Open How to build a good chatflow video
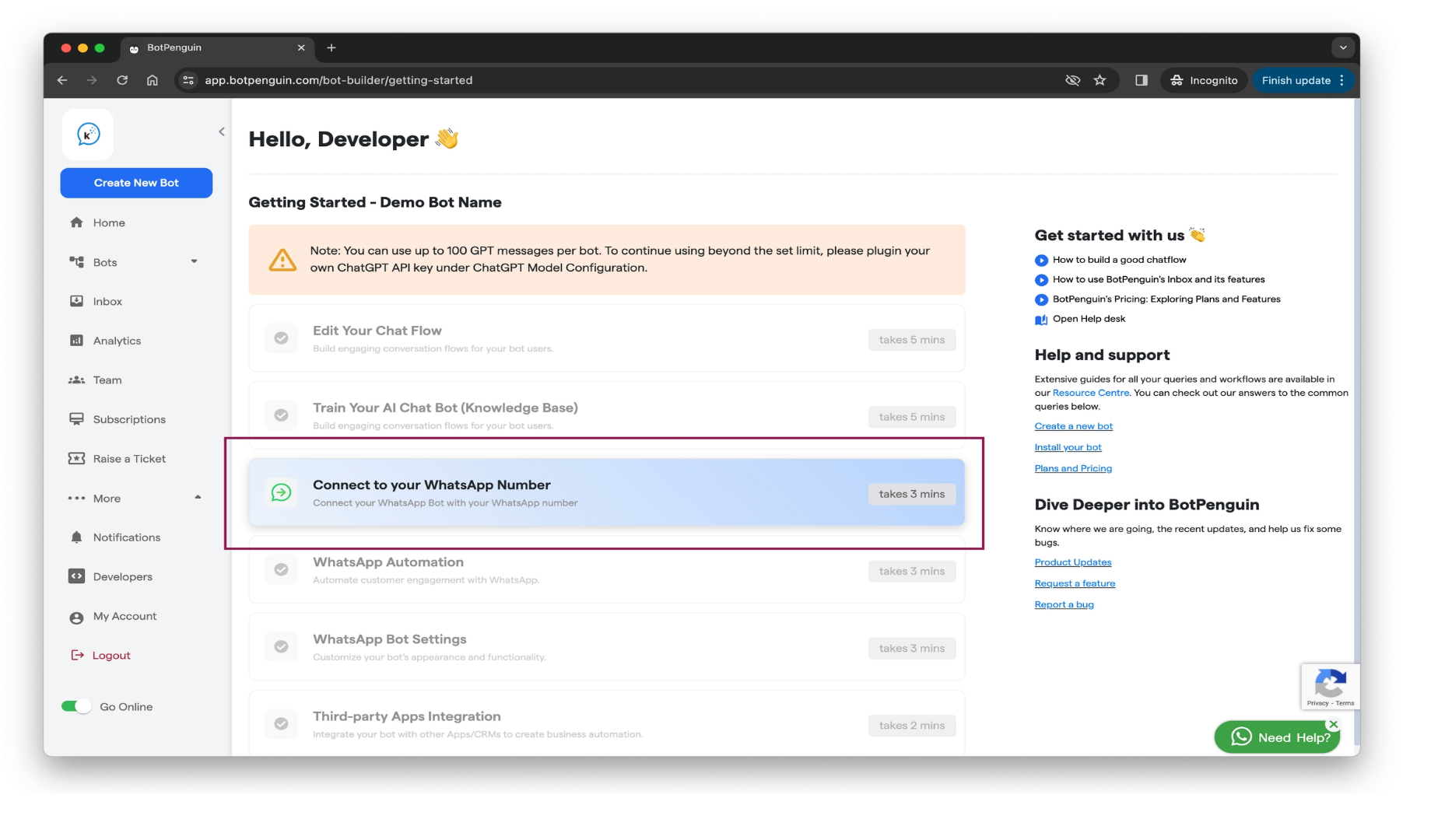 [1119, 260]
